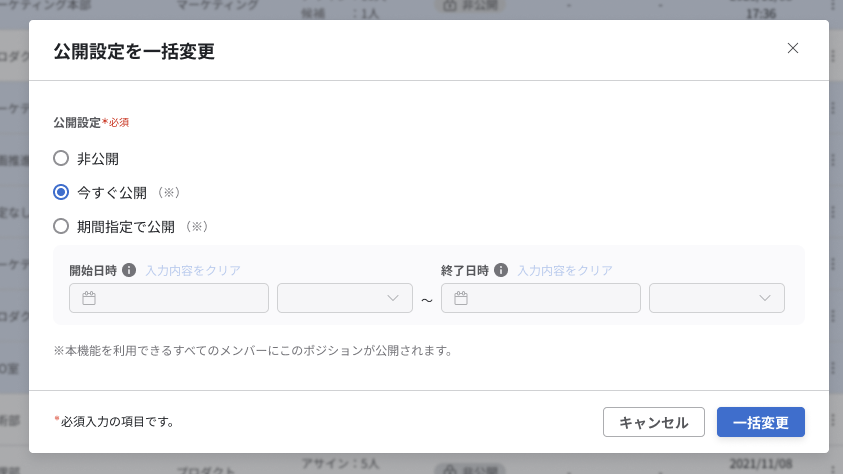
Task: Choose the 期間指定で公開 radio option
Action: click(61, 226)
